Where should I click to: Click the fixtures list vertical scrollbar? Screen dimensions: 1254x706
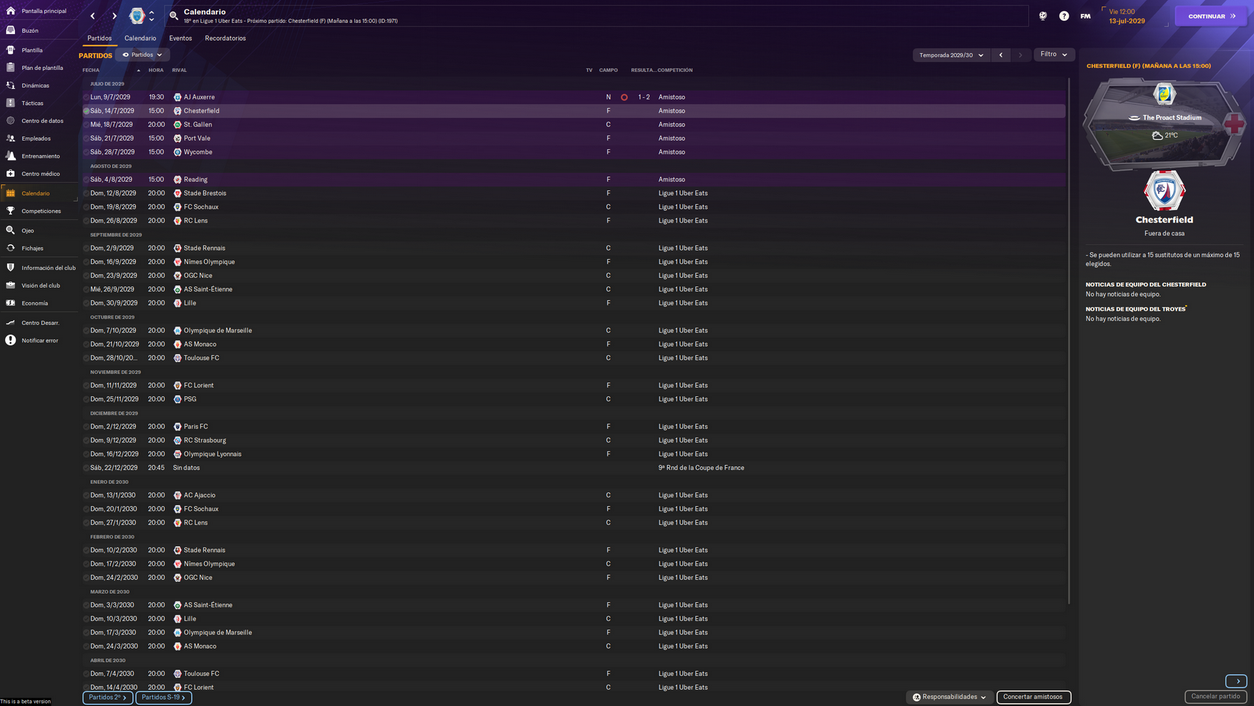[x=1071, y=340]
